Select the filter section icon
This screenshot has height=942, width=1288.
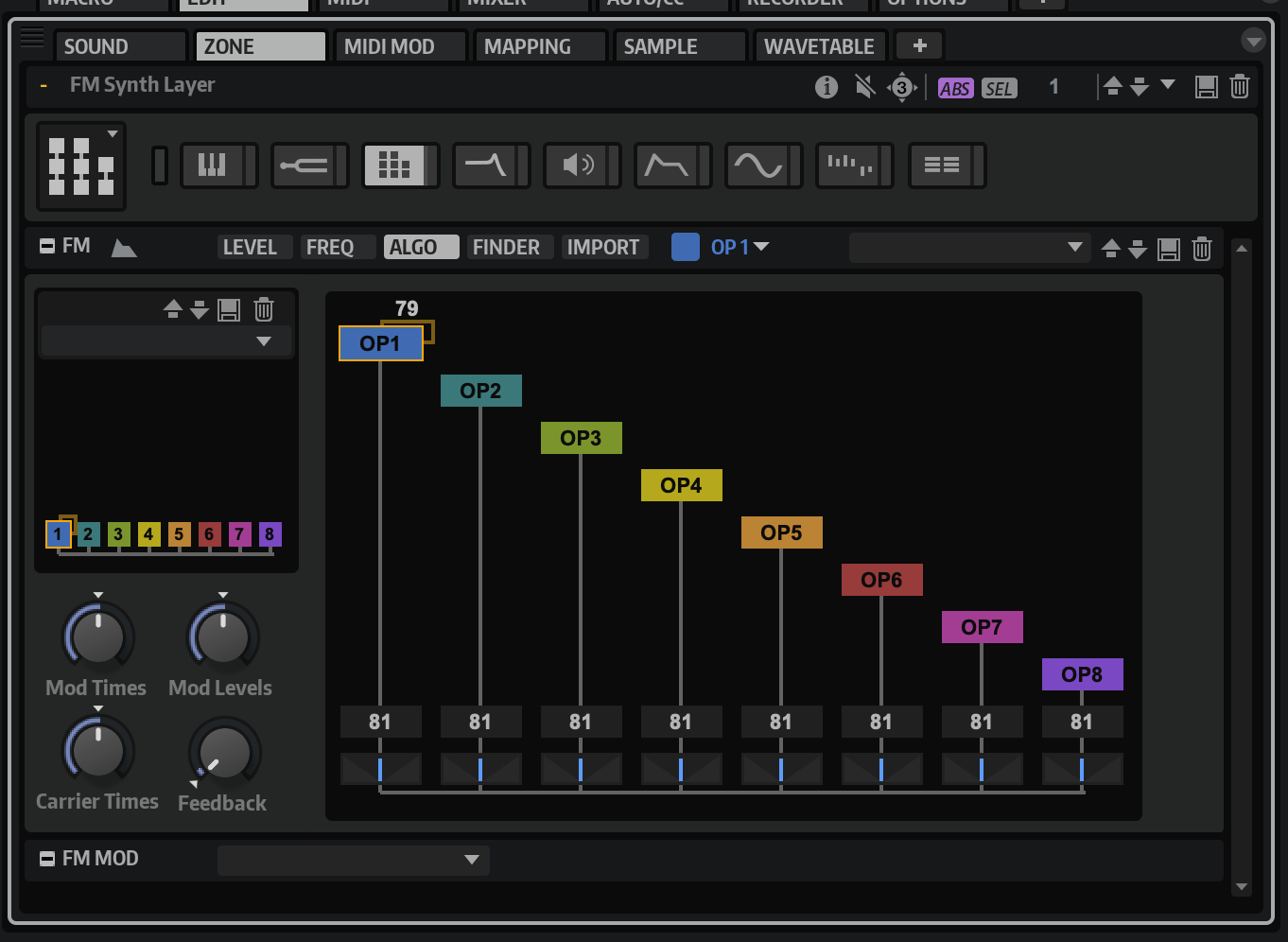(x=485, y=166)
